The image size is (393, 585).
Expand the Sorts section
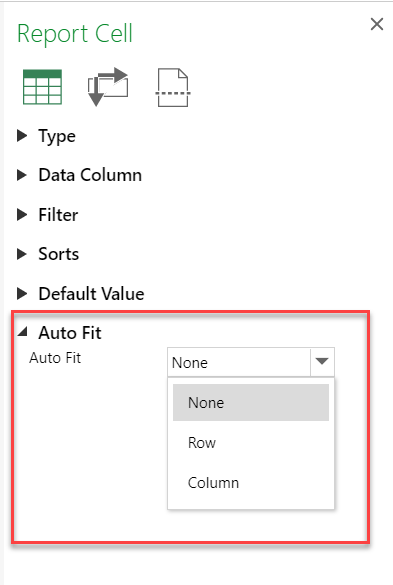[22, 254]
